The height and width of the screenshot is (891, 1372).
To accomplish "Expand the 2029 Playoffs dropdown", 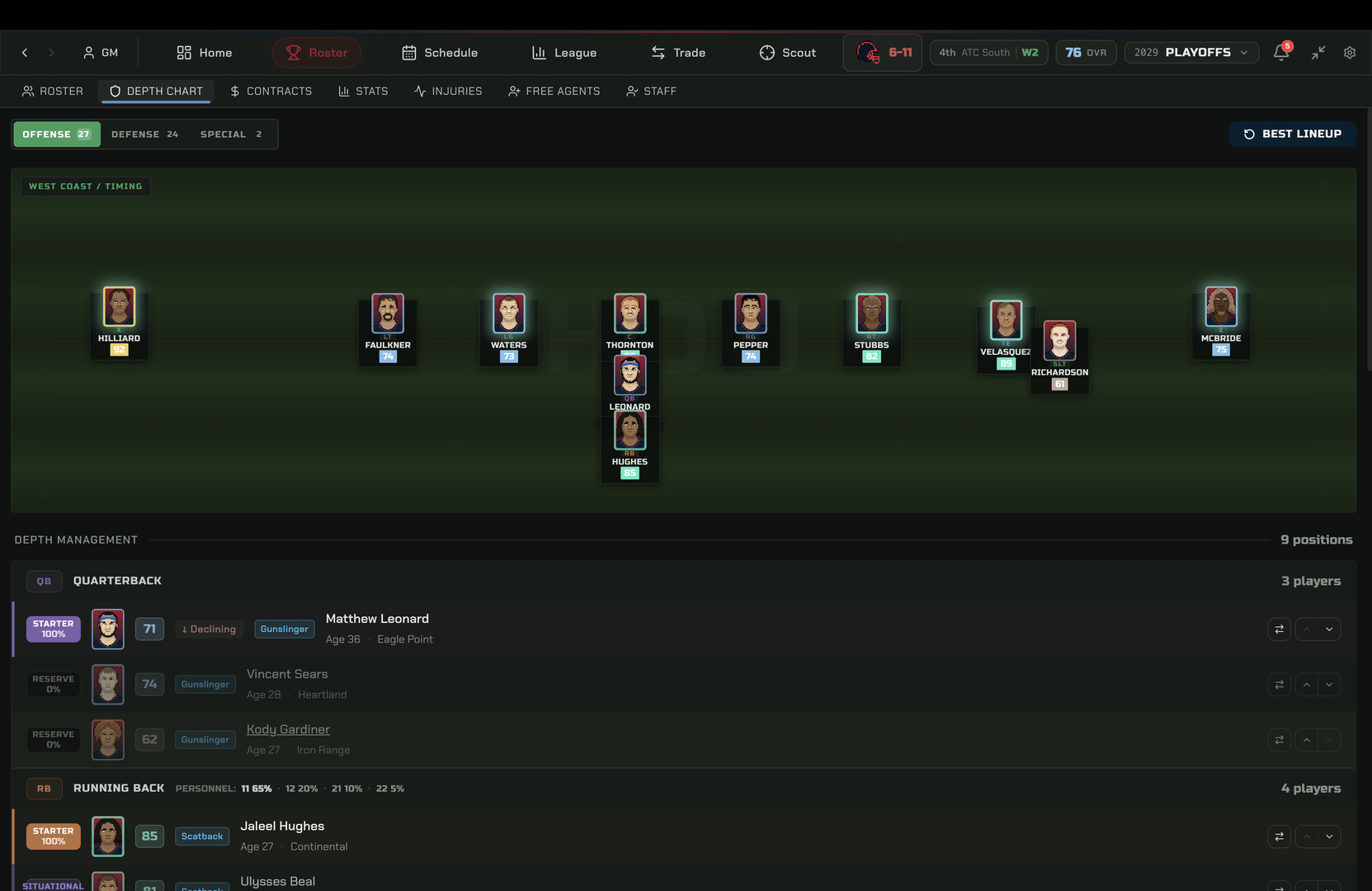I will (x=1191, y=53).
